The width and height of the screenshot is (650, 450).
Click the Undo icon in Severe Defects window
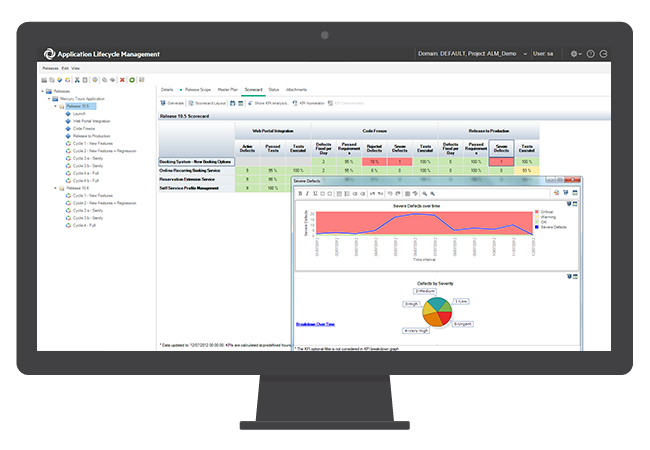click(x=390, y=194)
